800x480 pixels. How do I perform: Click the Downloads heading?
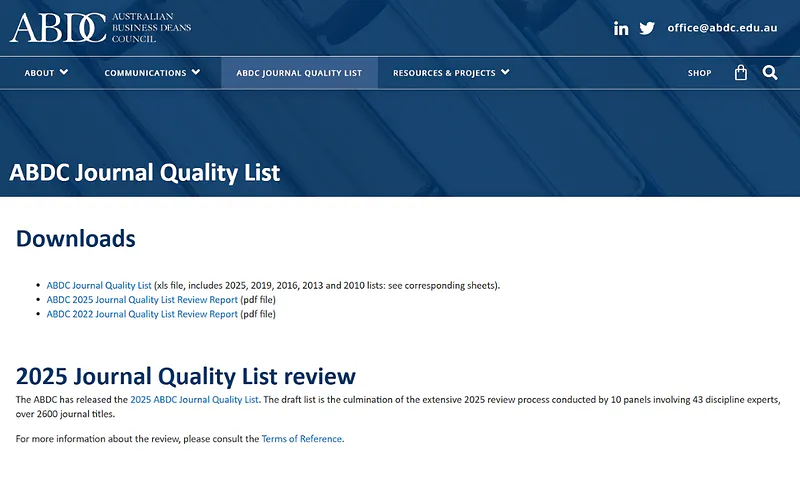click(76, 239)
